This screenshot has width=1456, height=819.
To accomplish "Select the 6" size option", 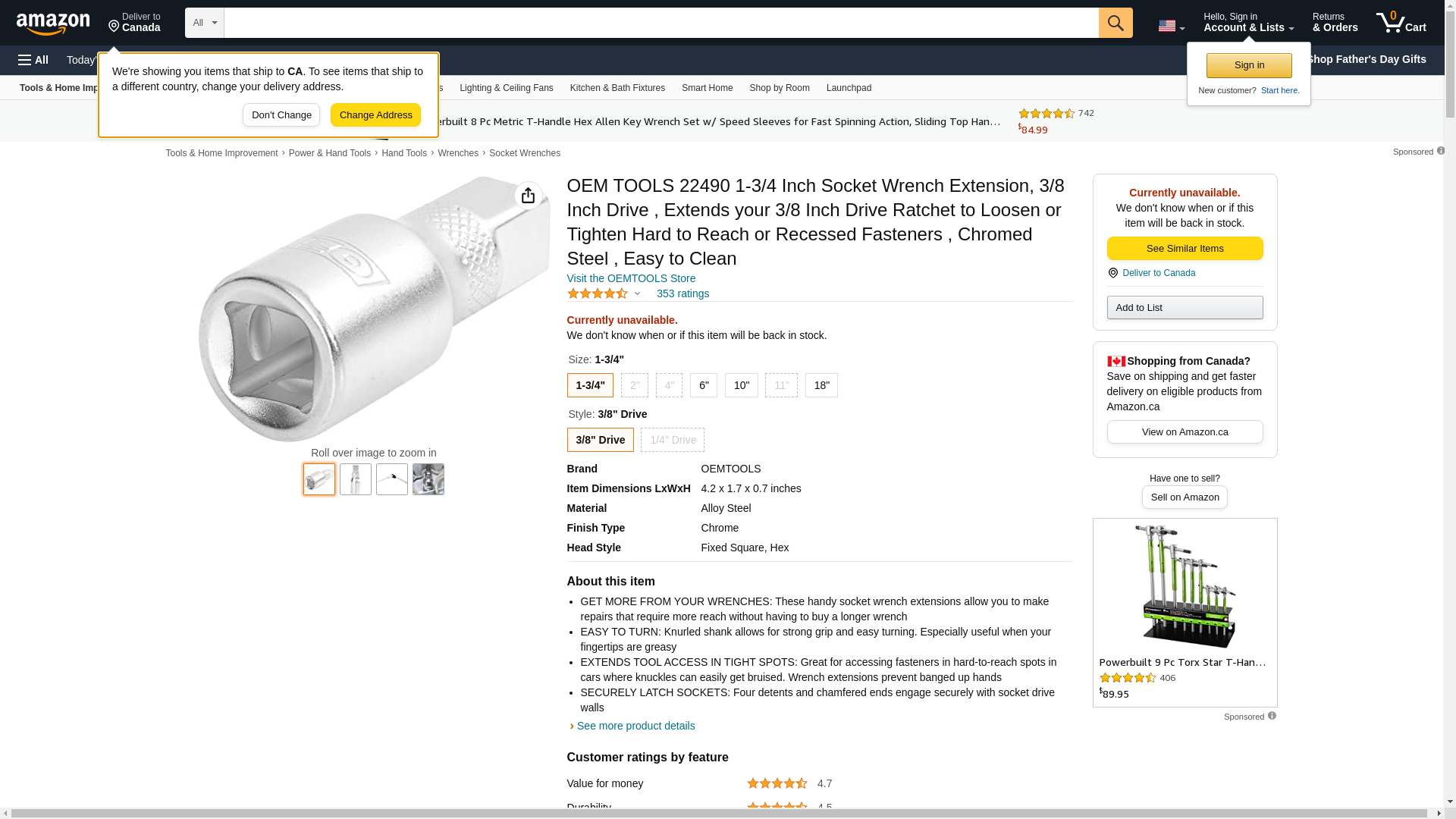I will (x=704, y=385).
